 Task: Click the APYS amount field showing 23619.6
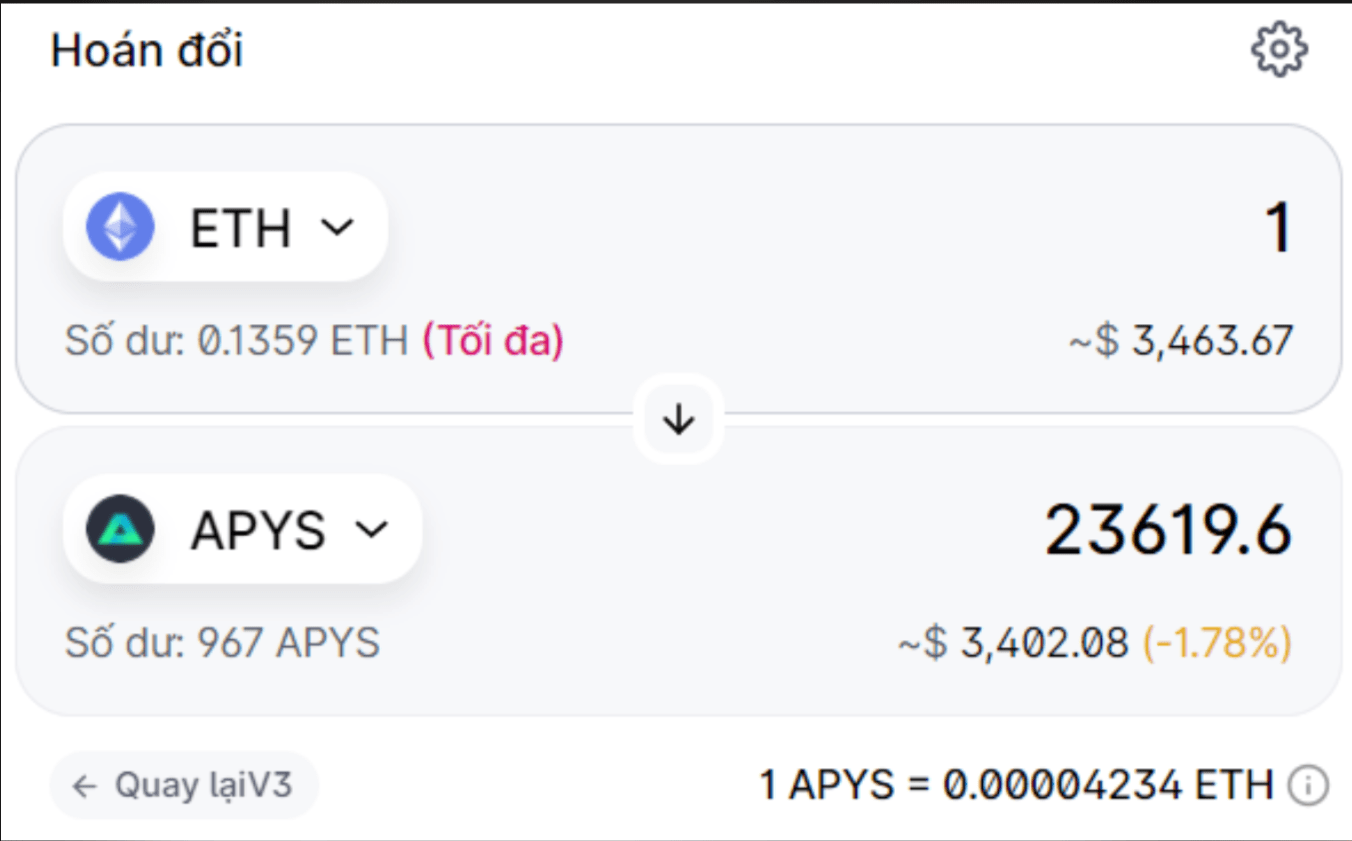(x=1168, y=530)
